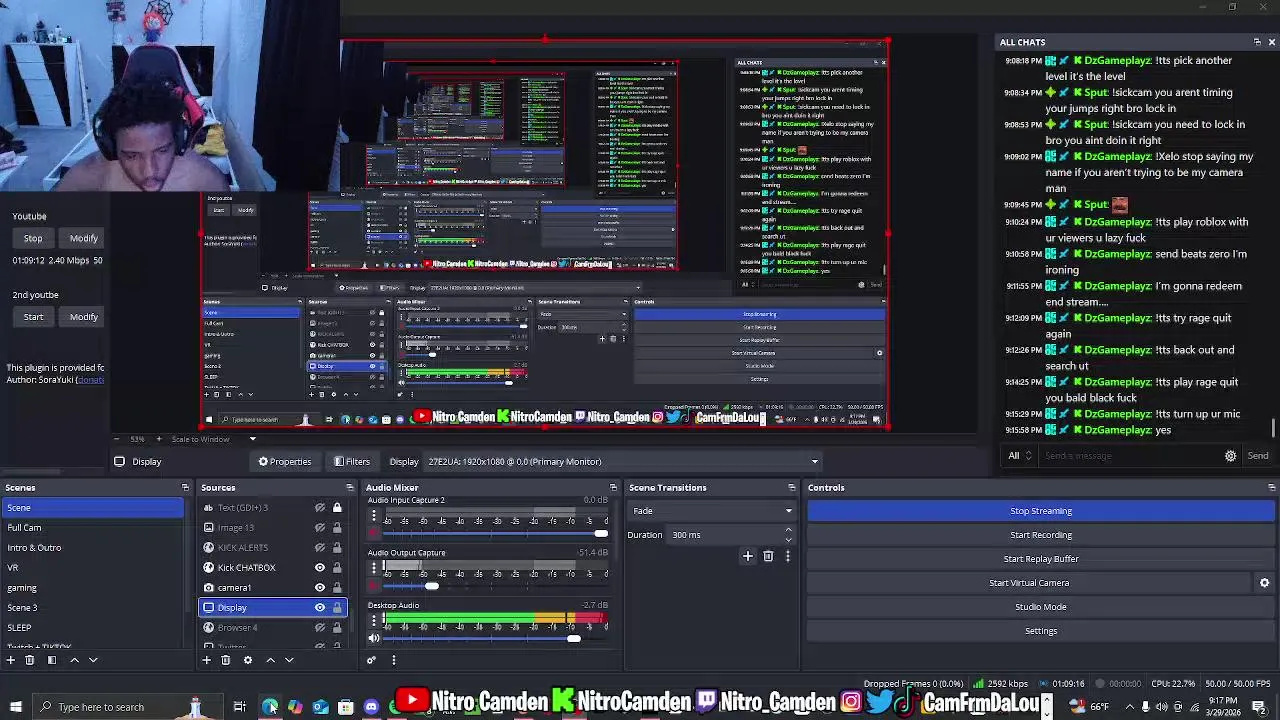Unlock the Text (GDI+) 3 source
Image resolution: width=1280 pixels, height=720 pixels.
coord(337,508)
